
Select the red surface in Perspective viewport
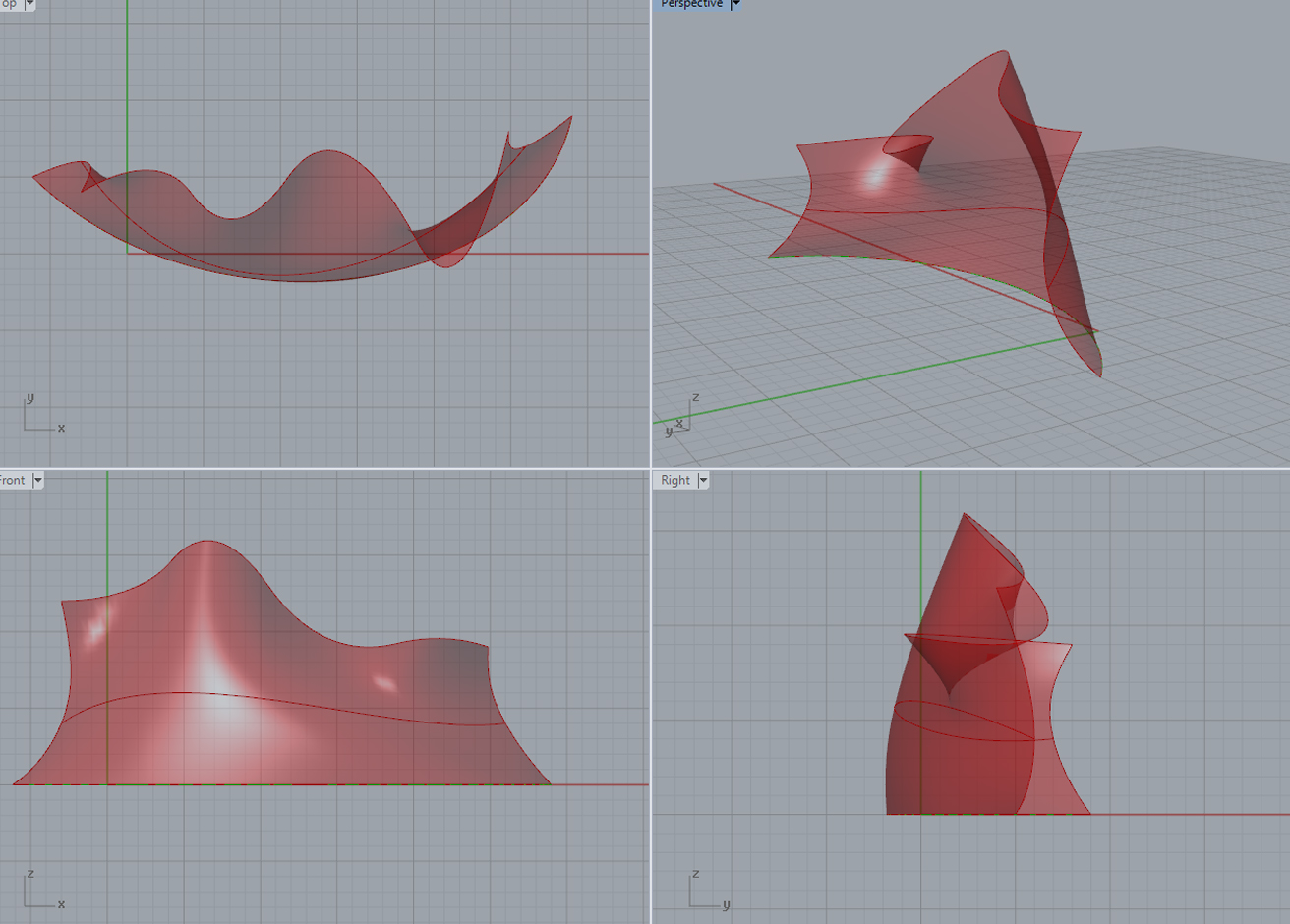964,197
